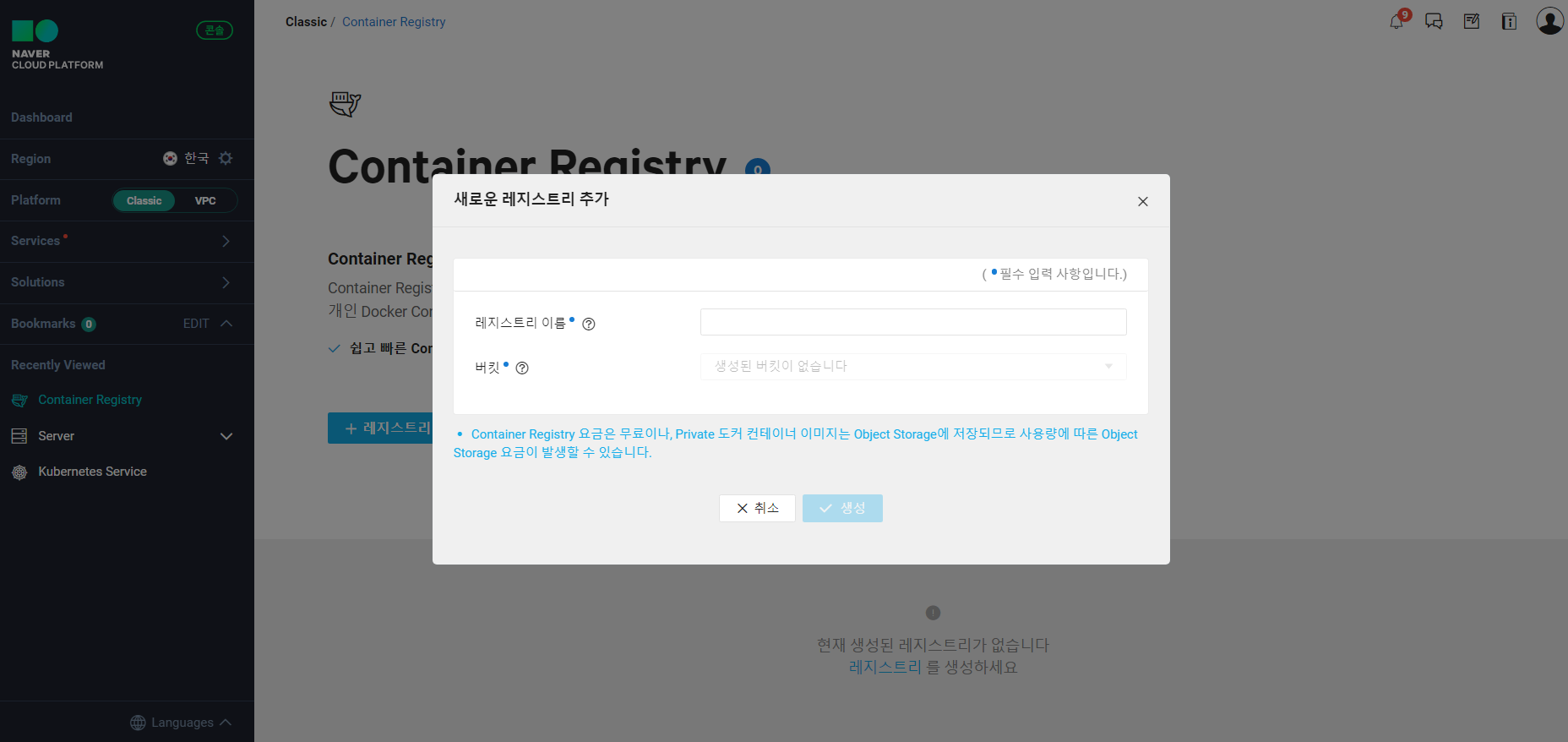This screenshot has width=1568, height=742.
Task: Click the Bookmarks count badge
Action: click(89, 325)
